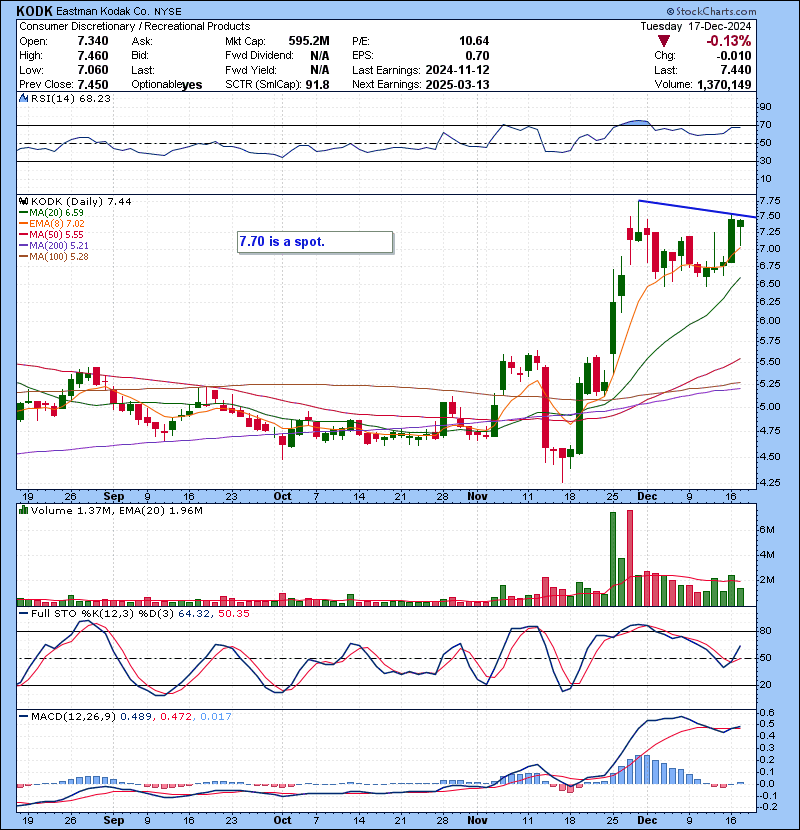Click the 4.25 price axis label
The image size is (800, 830).
(769, 483)
